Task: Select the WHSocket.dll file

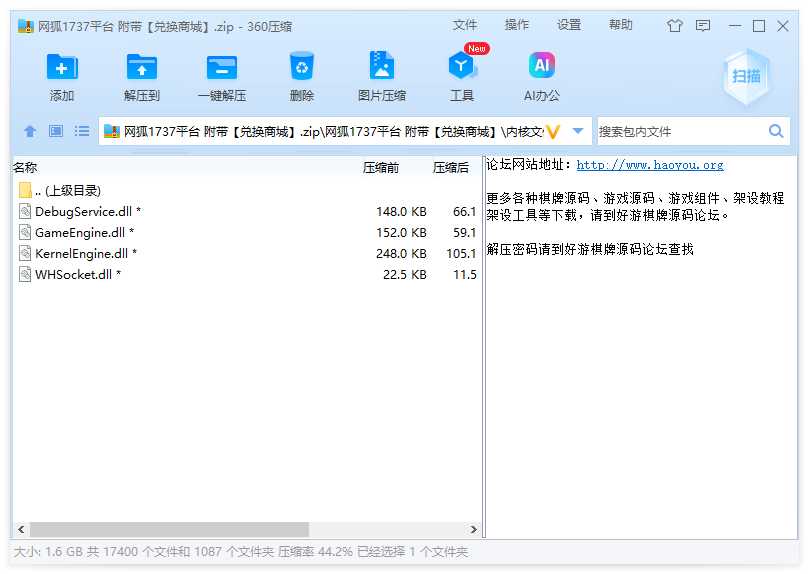Action: click(x=247, y=275)
